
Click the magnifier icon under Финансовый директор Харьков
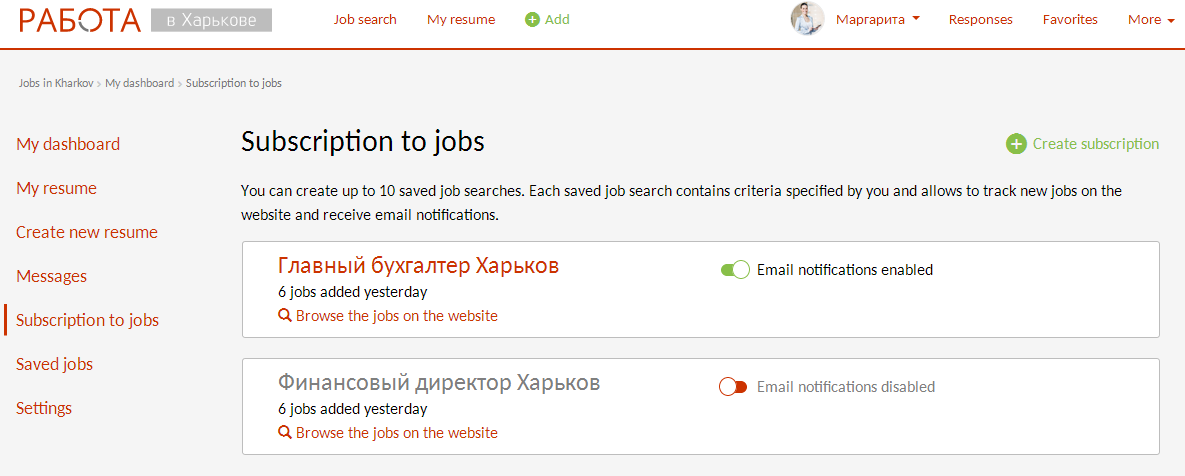[x=284, y=433]
